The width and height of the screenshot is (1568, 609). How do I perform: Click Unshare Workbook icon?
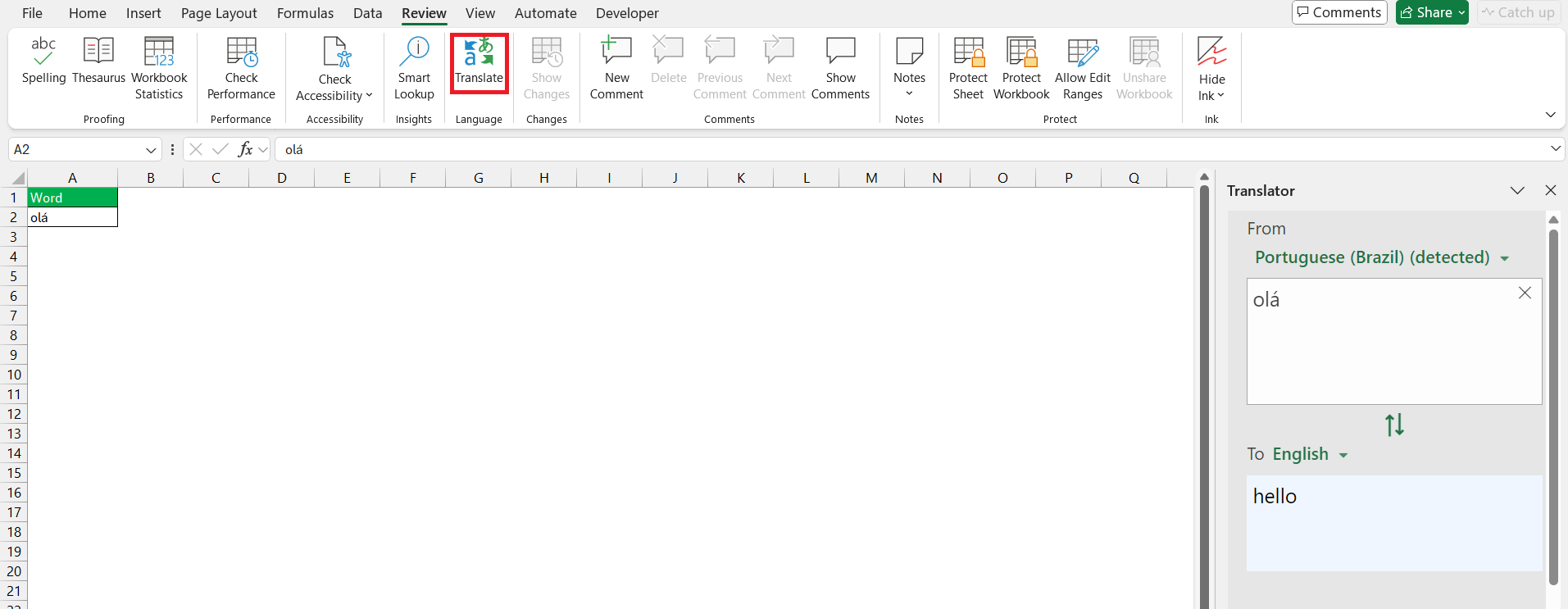[x=1144, y=52]
